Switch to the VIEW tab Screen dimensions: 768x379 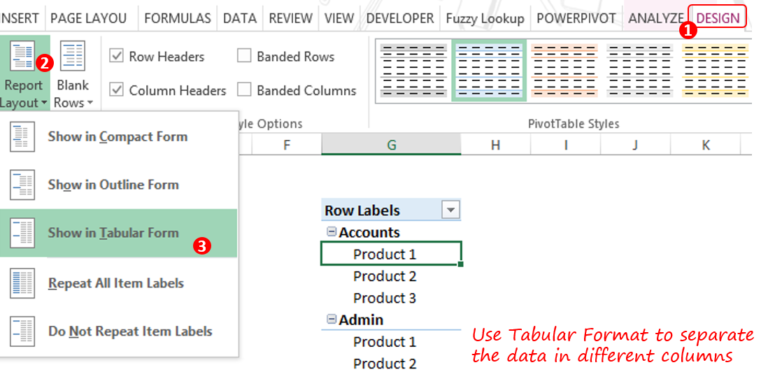pyautogui.click(x=339, y=18)
